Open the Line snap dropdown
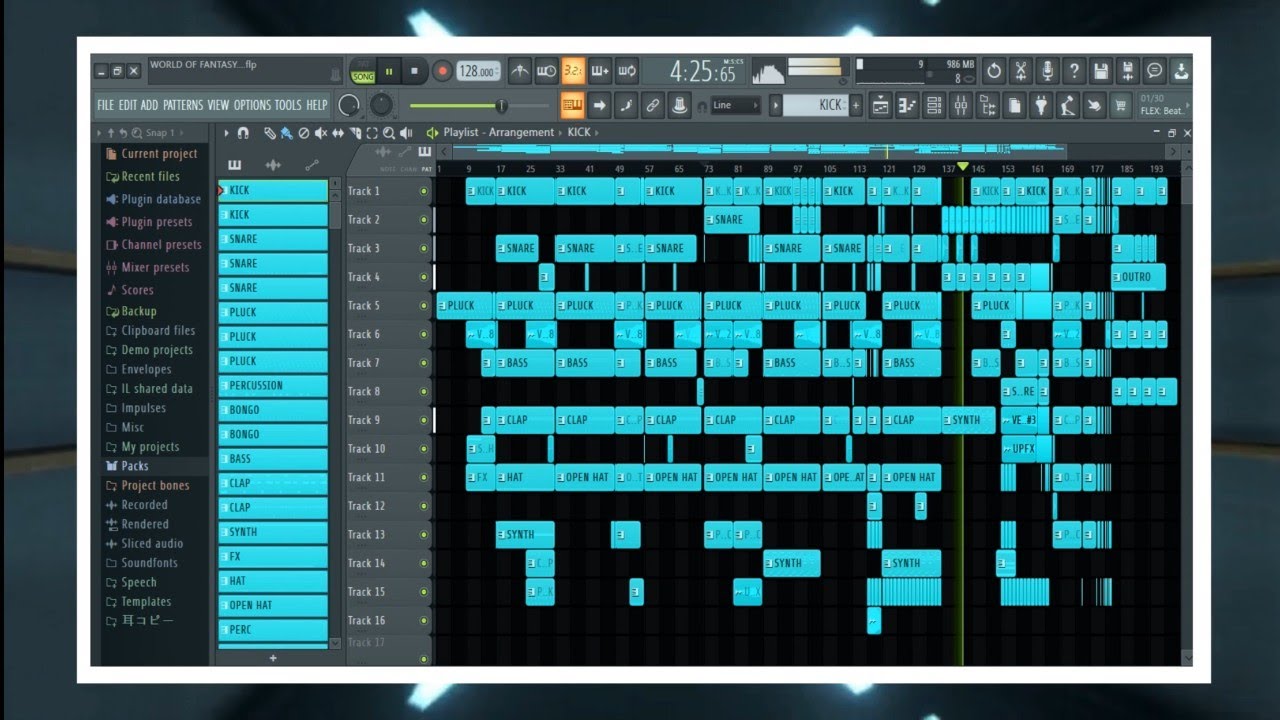 [735, 105]
